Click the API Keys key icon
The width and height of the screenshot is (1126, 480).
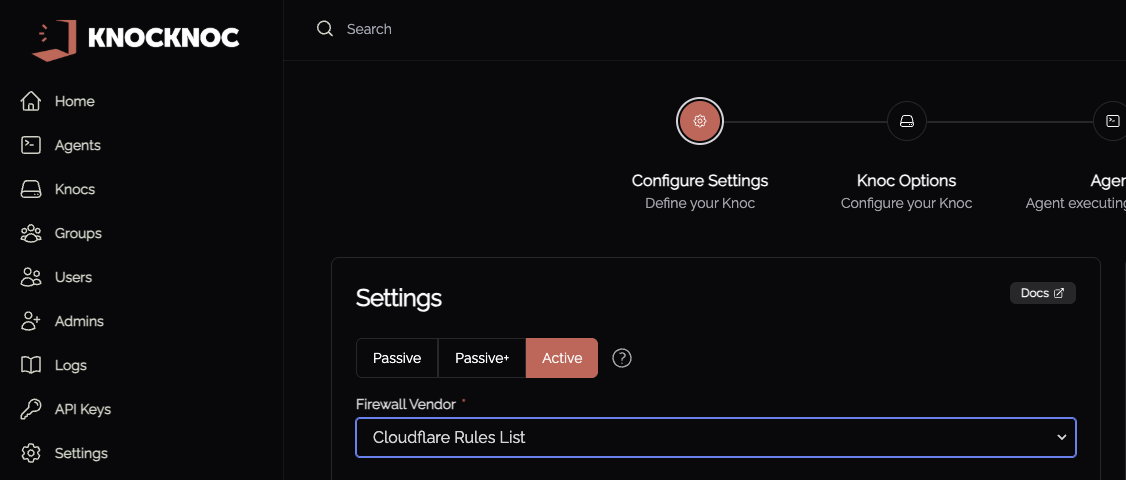click(31, 409)
